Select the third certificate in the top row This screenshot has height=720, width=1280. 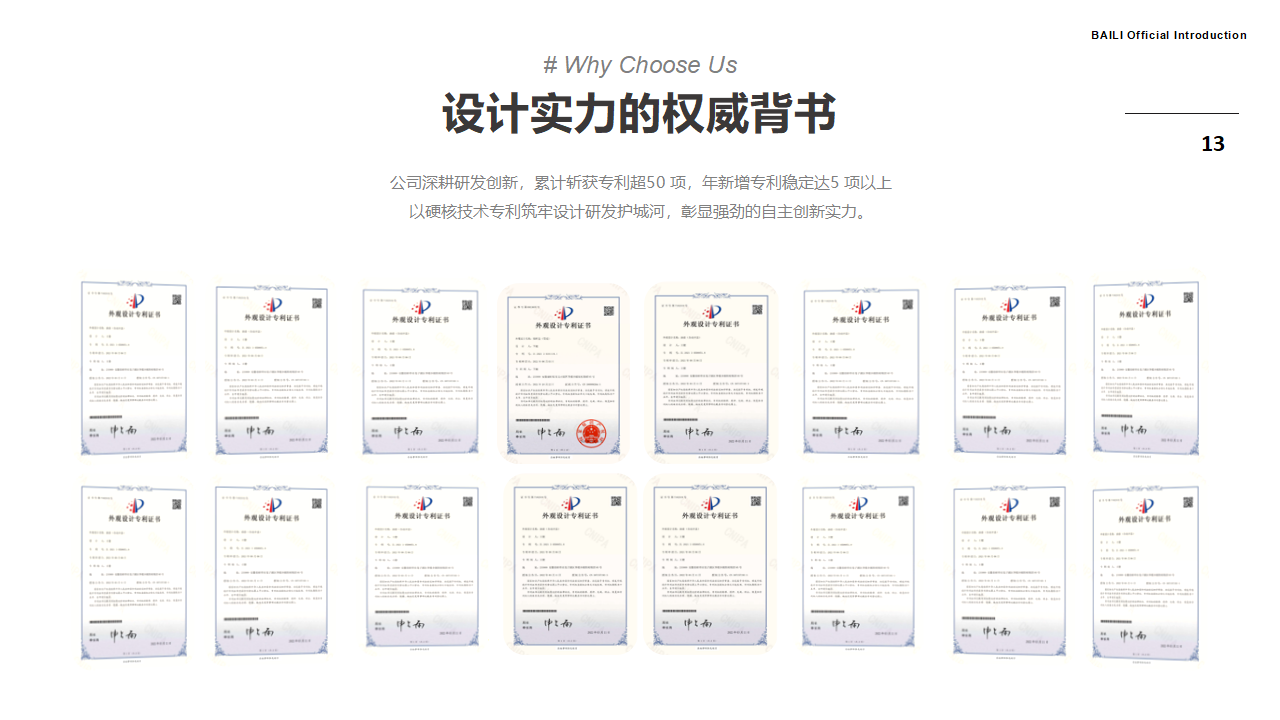(419, 371)
